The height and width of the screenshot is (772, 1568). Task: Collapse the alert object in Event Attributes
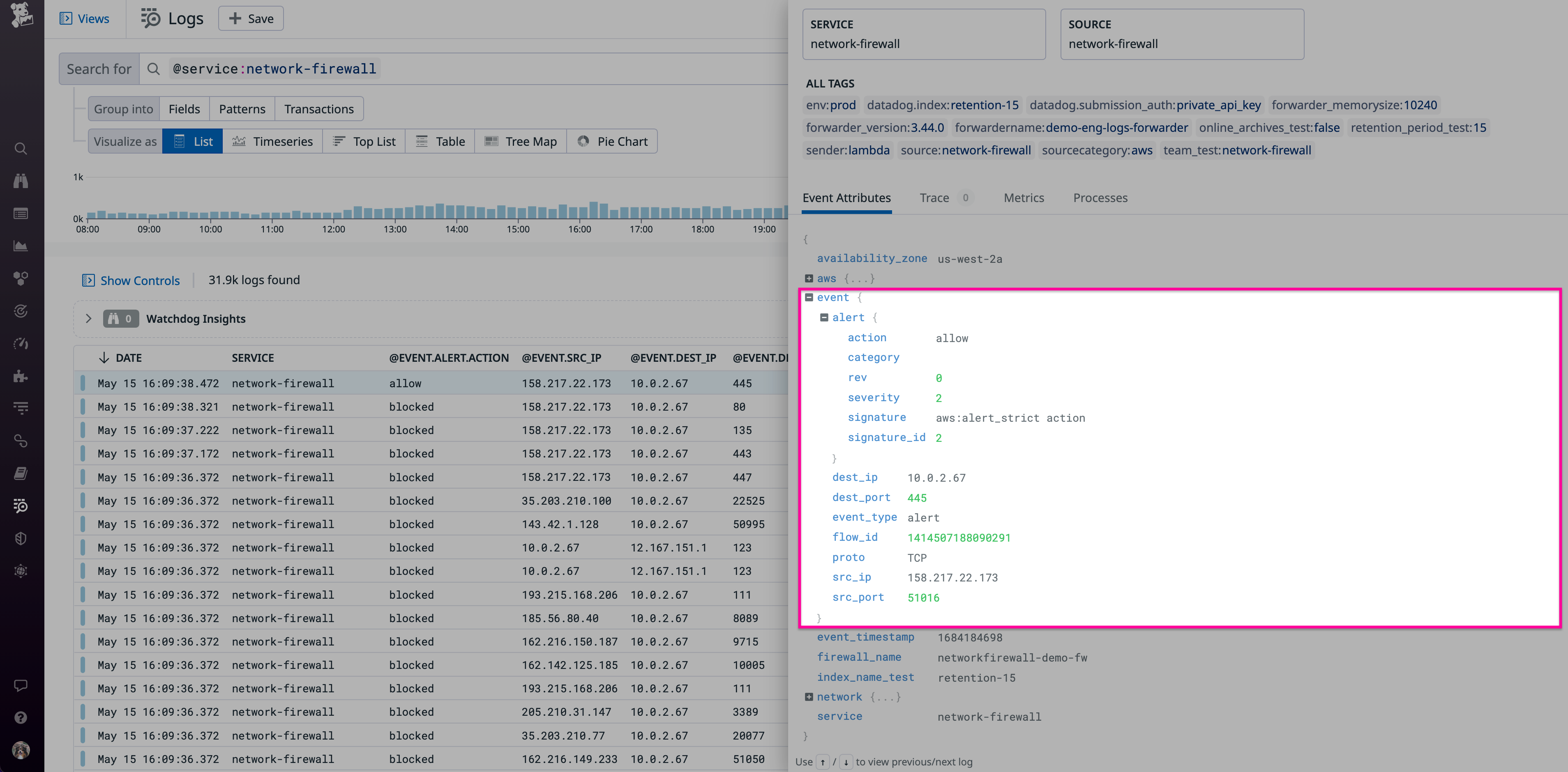(x=824, y=317)
